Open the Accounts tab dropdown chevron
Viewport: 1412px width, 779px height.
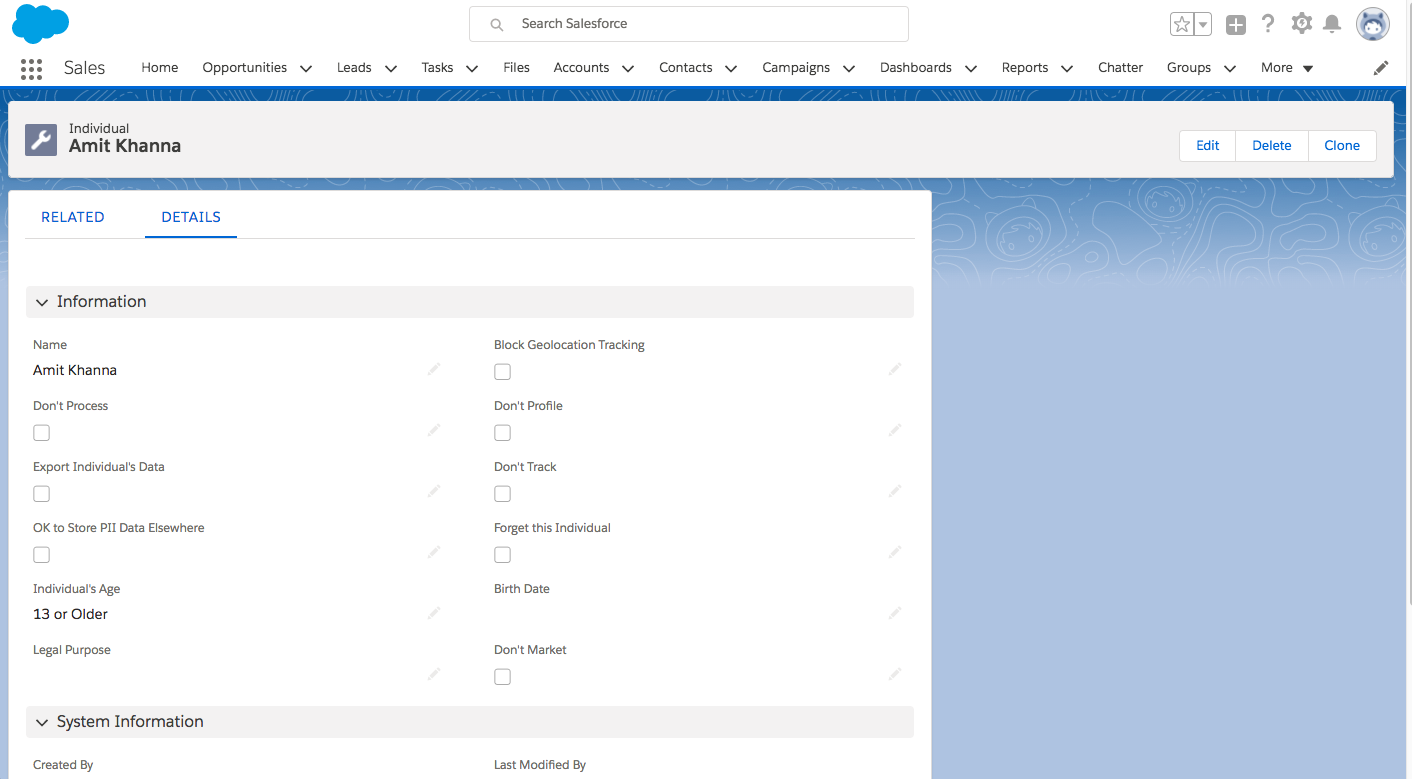point(628,69)
